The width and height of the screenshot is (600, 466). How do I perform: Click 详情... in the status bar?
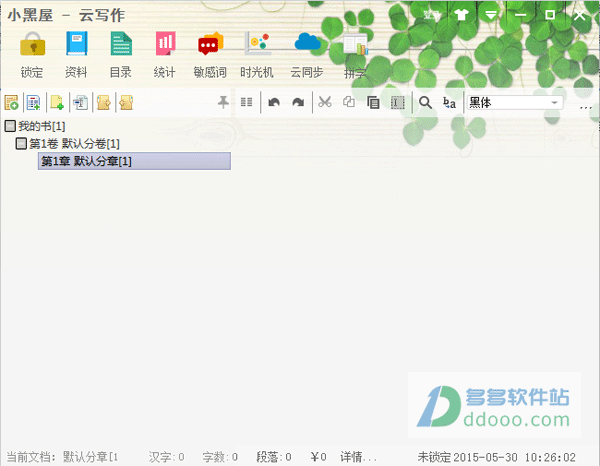tap(359, 457)
